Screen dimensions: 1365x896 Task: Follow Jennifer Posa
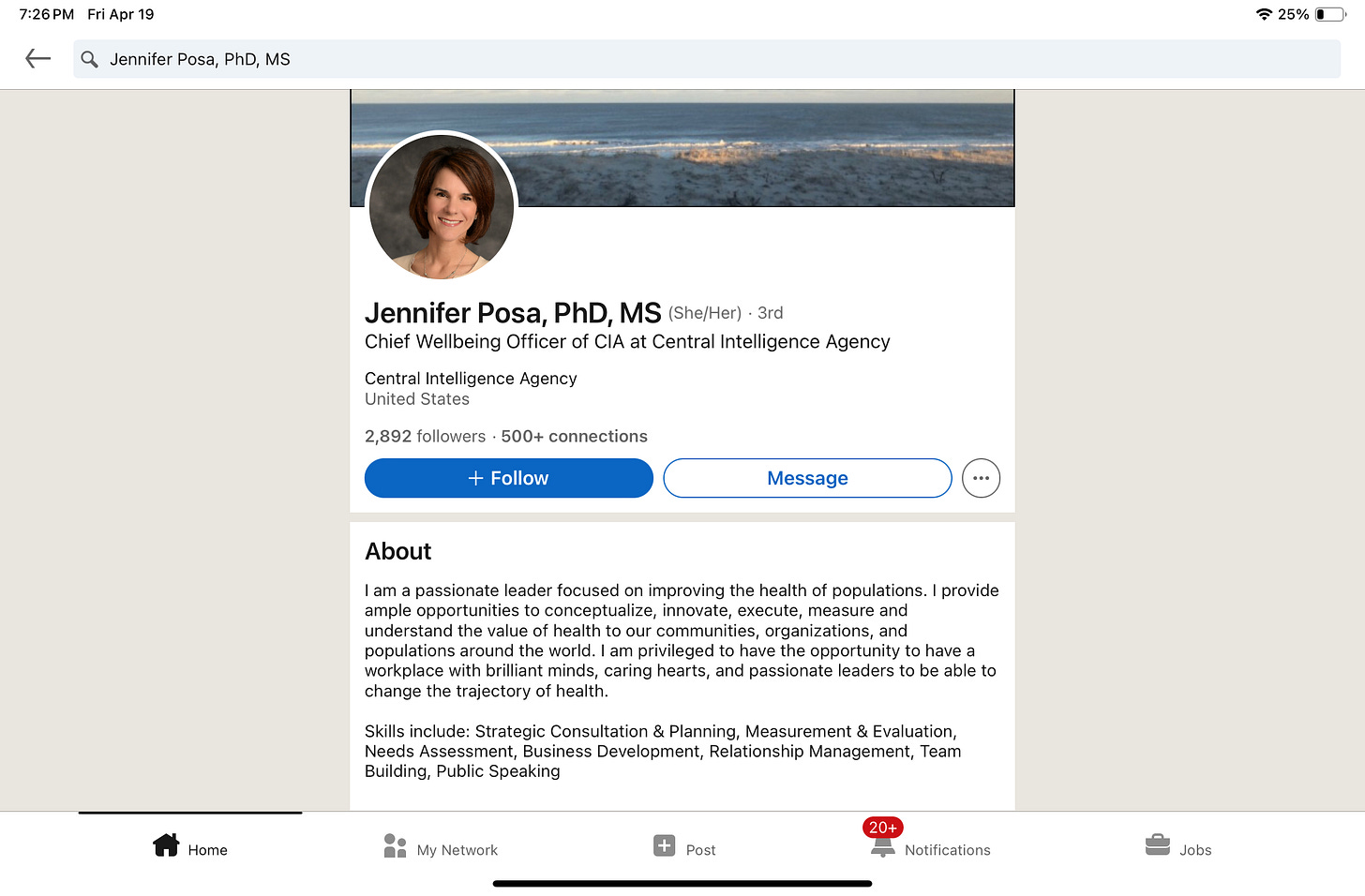coord(508,478)
